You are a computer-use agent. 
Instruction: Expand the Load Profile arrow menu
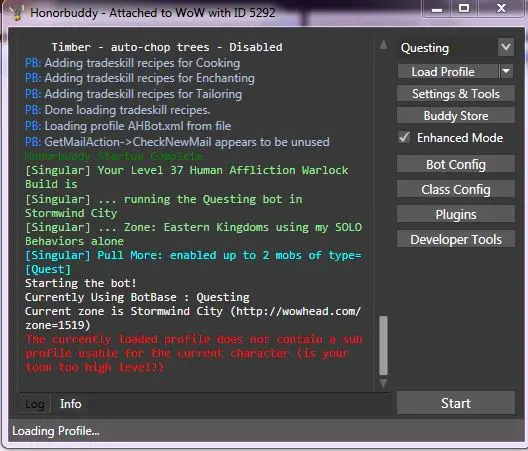[506, 72]
